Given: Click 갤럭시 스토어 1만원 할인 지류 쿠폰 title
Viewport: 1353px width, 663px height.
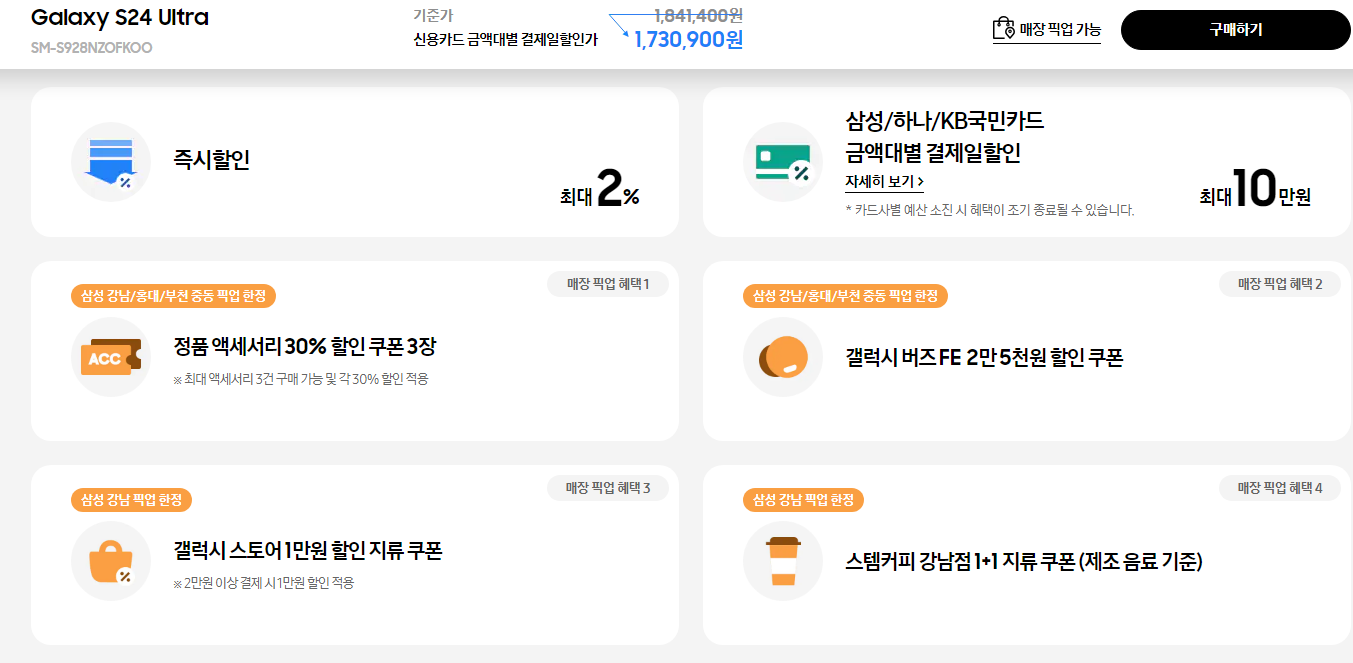Looking at the screenshot, I should 308,551.
